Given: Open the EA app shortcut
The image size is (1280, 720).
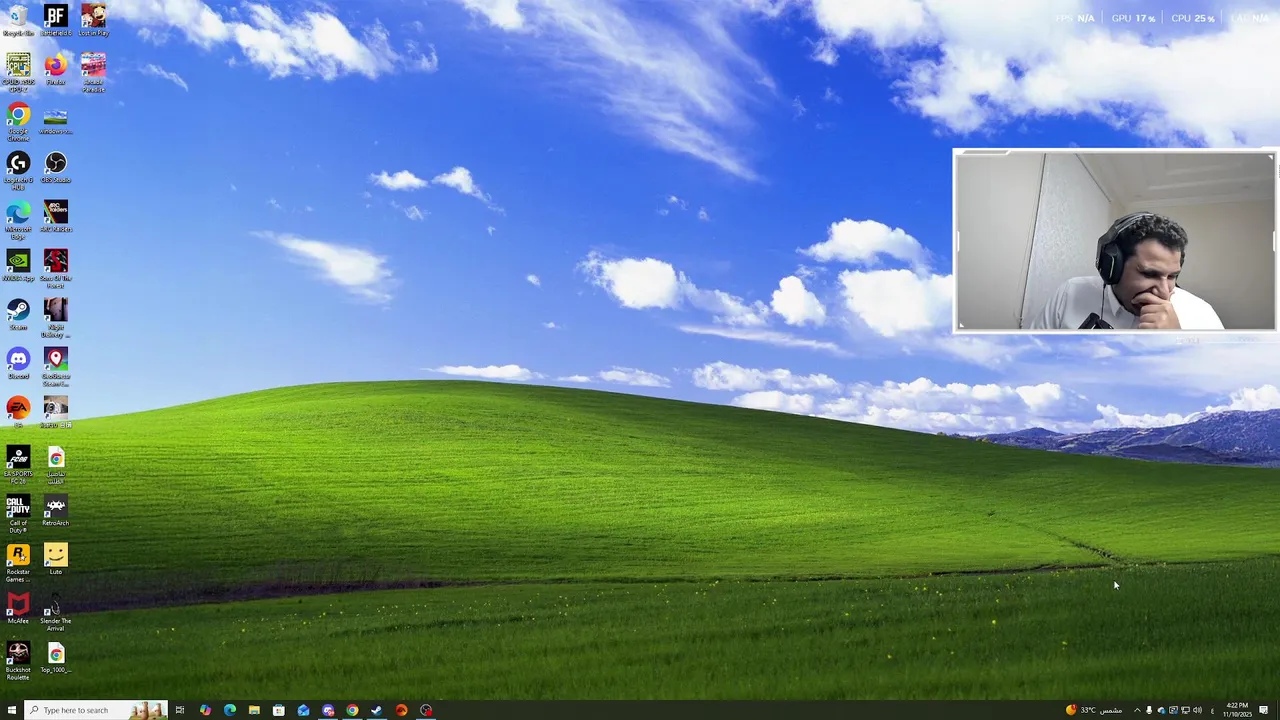Looking at the screenshot, I should [18, 412].
